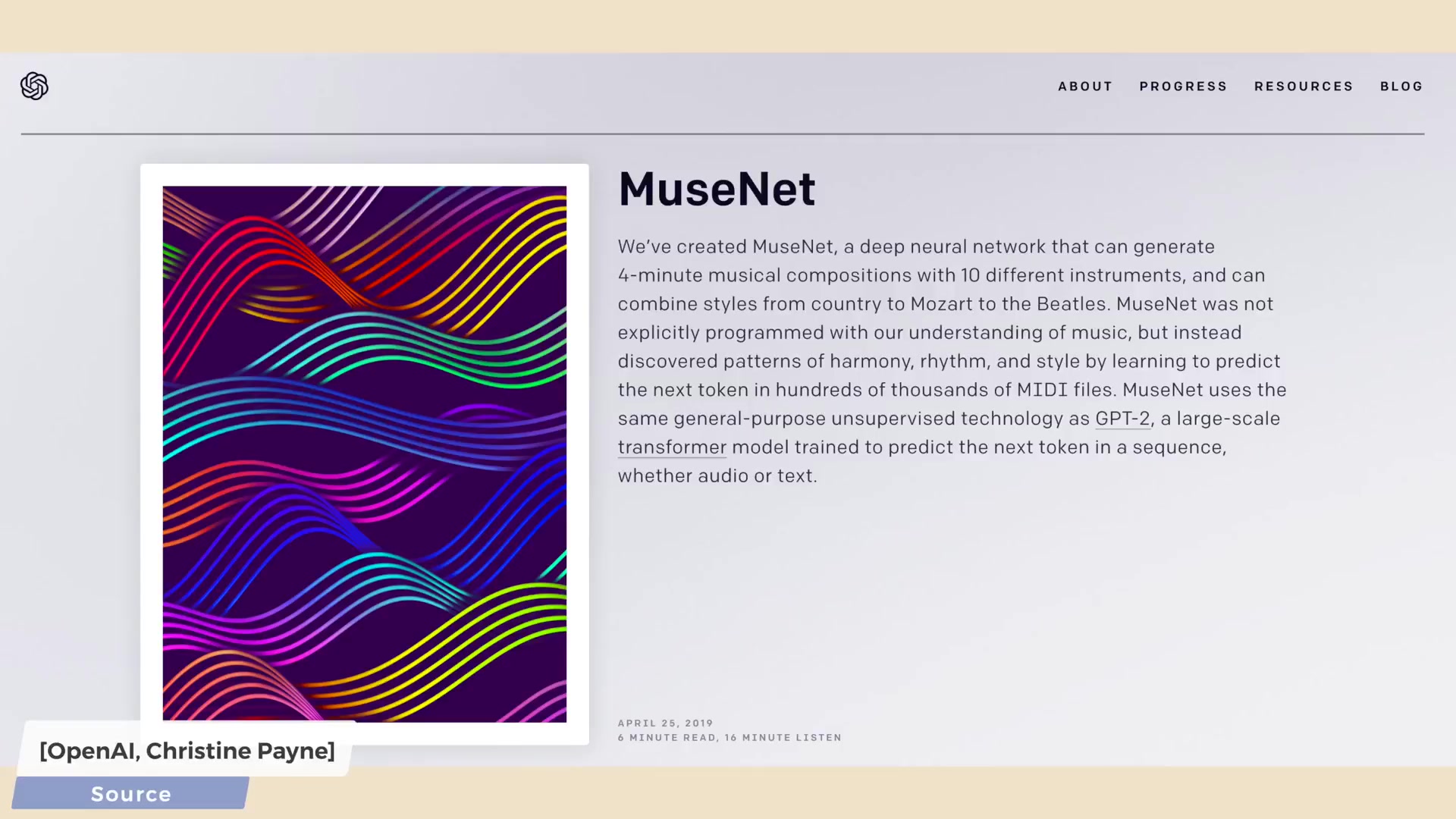Open the About navigation page
This screenshot has height=819, width=1456.
click(x=1085, y=86)
